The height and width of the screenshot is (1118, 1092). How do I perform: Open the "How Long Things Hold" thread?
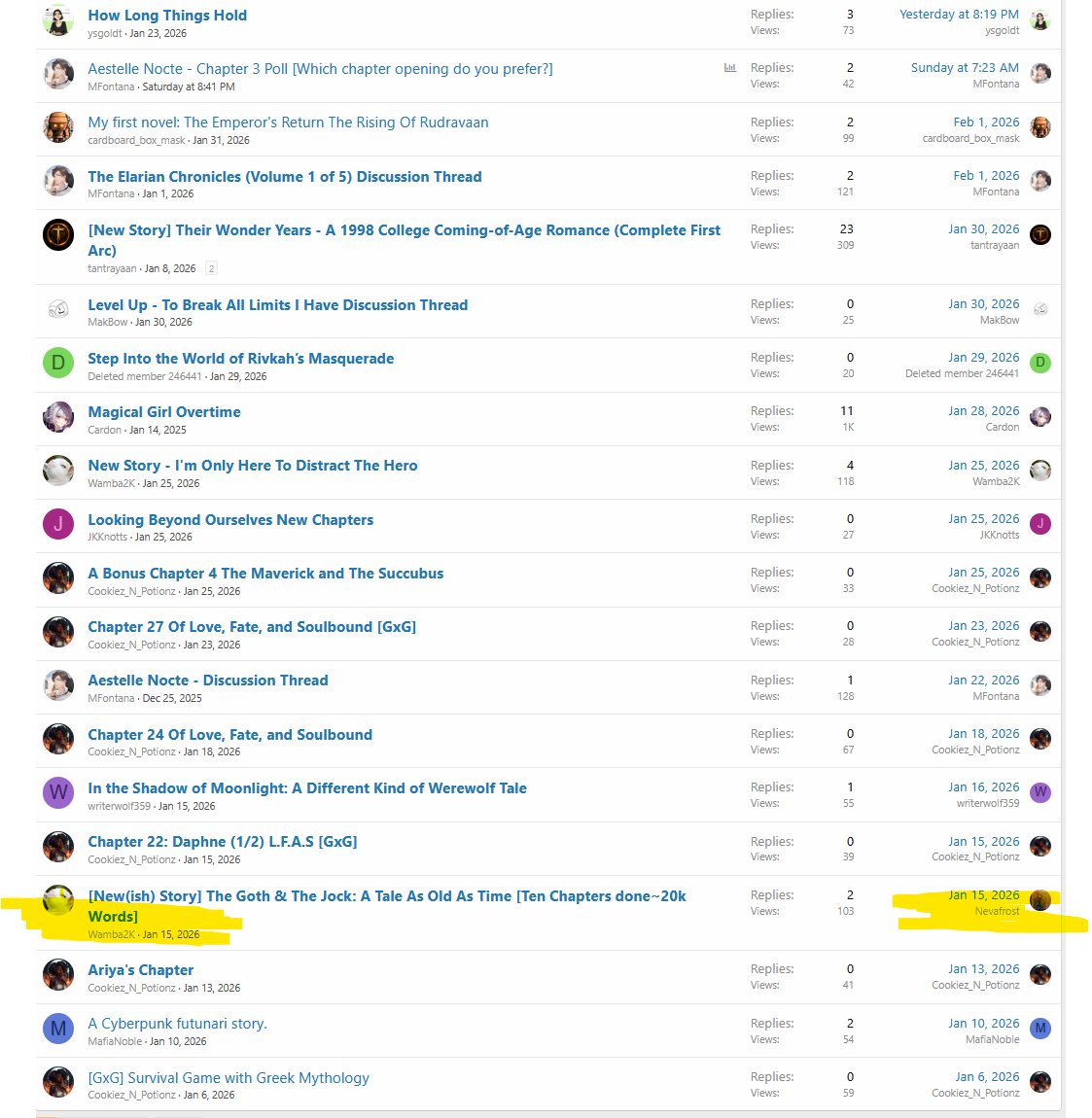(167, 16)
